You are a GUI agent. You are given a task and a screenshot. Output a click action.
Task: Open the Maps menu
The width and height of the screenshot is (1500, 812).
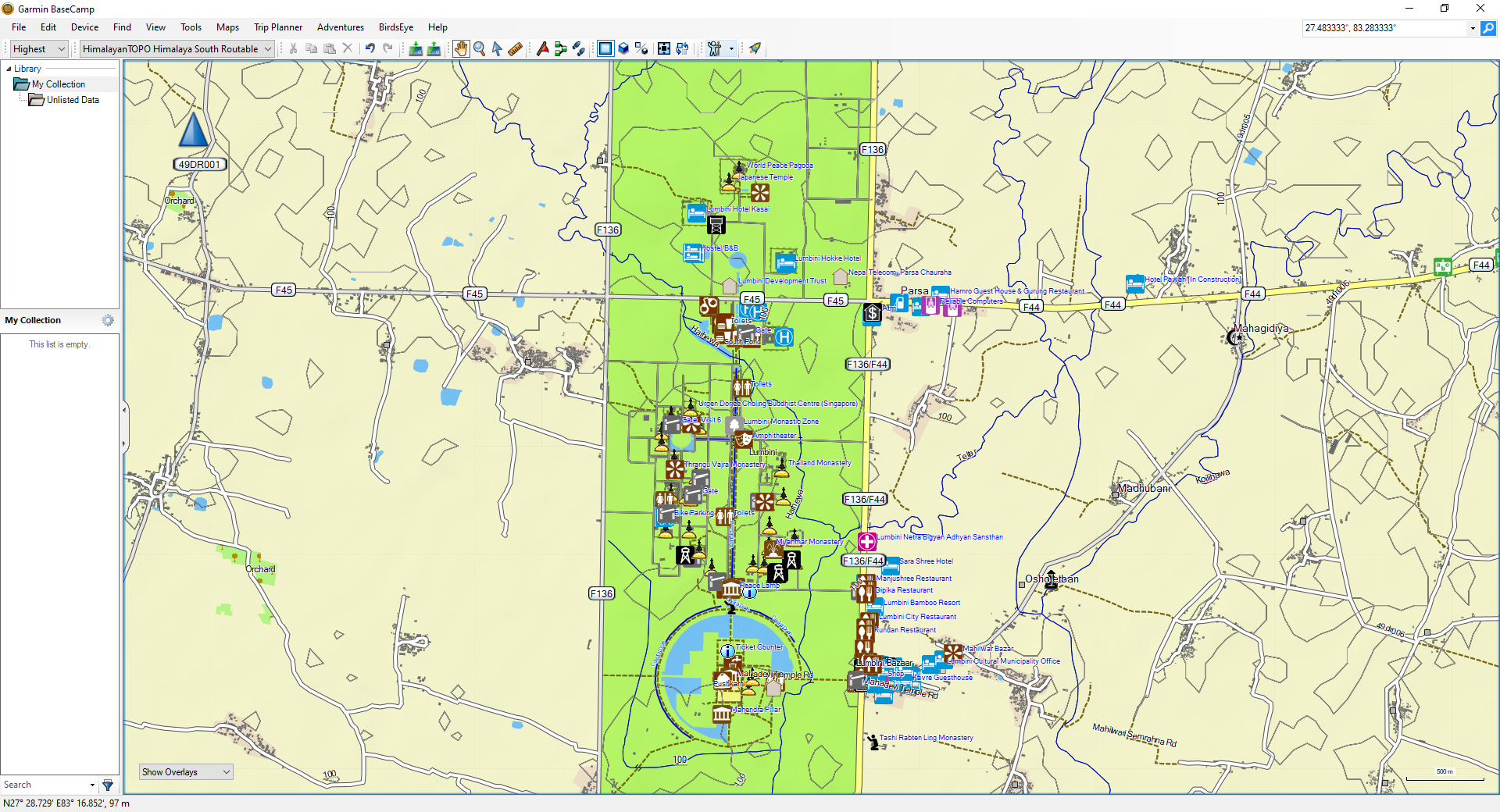pos(227,27)
